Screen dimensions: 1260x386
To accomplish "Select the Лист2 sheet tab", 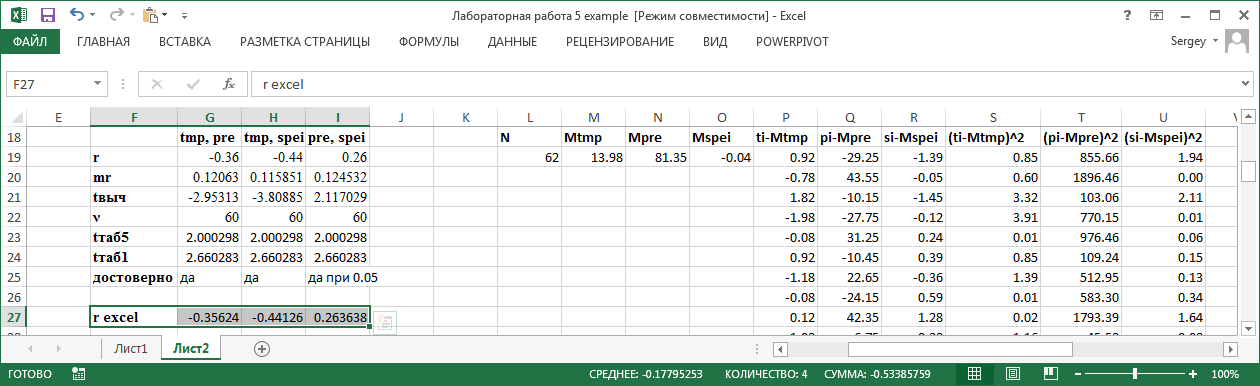I will 191,349.
